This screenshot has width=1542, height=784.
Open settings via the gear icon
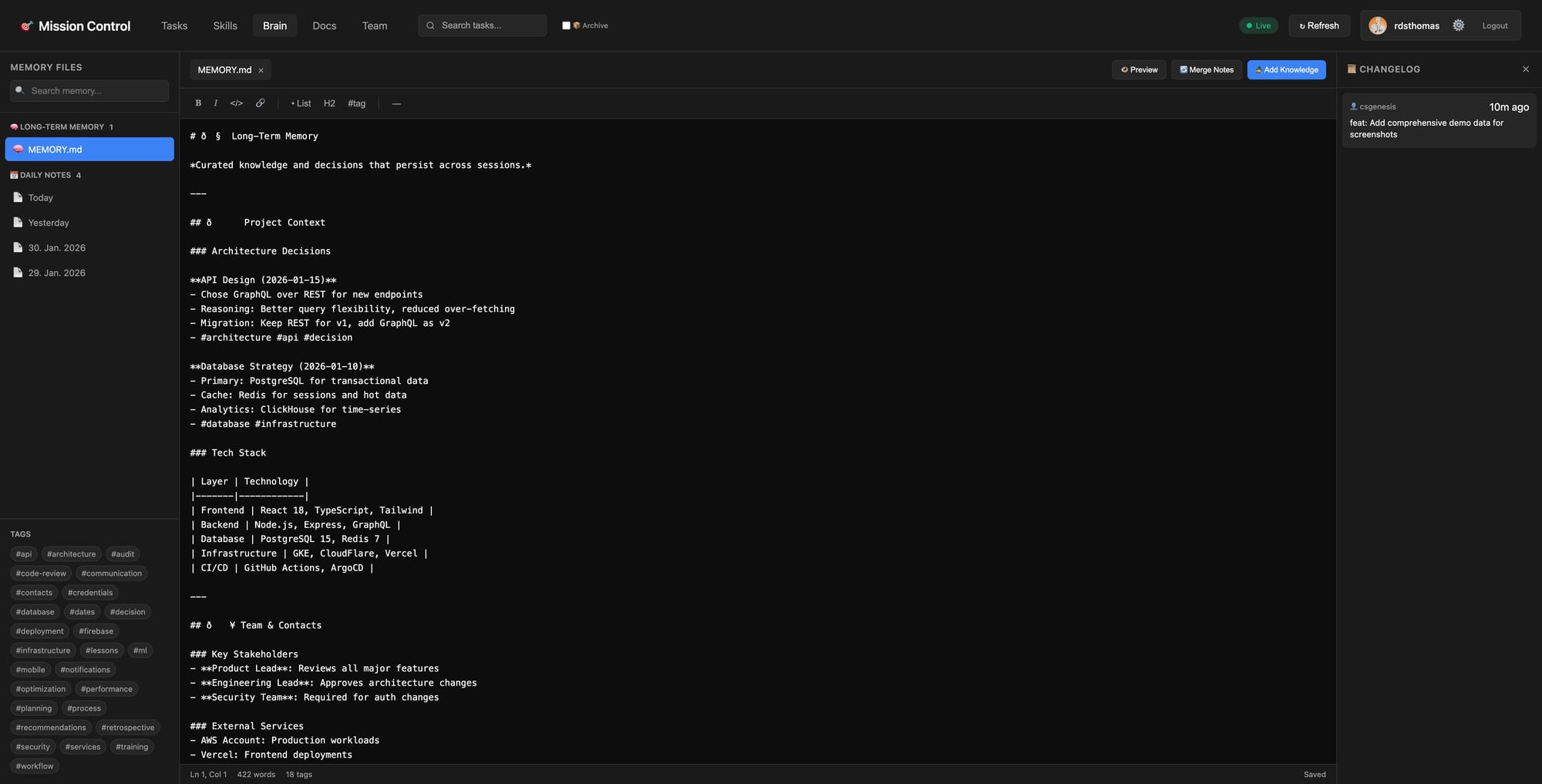(1458, 25)
